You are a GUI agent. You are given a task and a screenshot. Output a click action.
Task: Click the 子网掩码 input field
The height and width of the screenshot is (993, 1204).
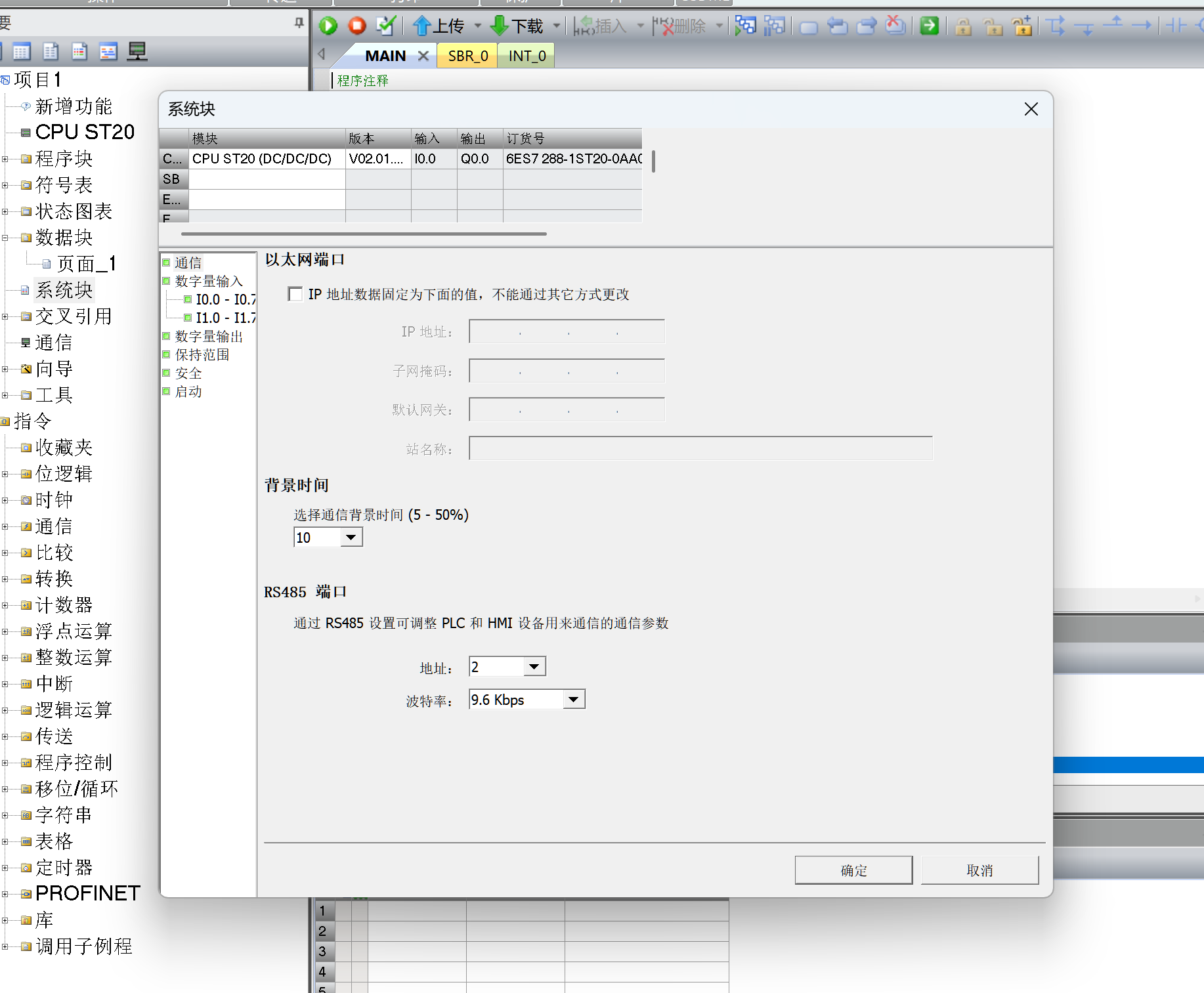point(567,371)
